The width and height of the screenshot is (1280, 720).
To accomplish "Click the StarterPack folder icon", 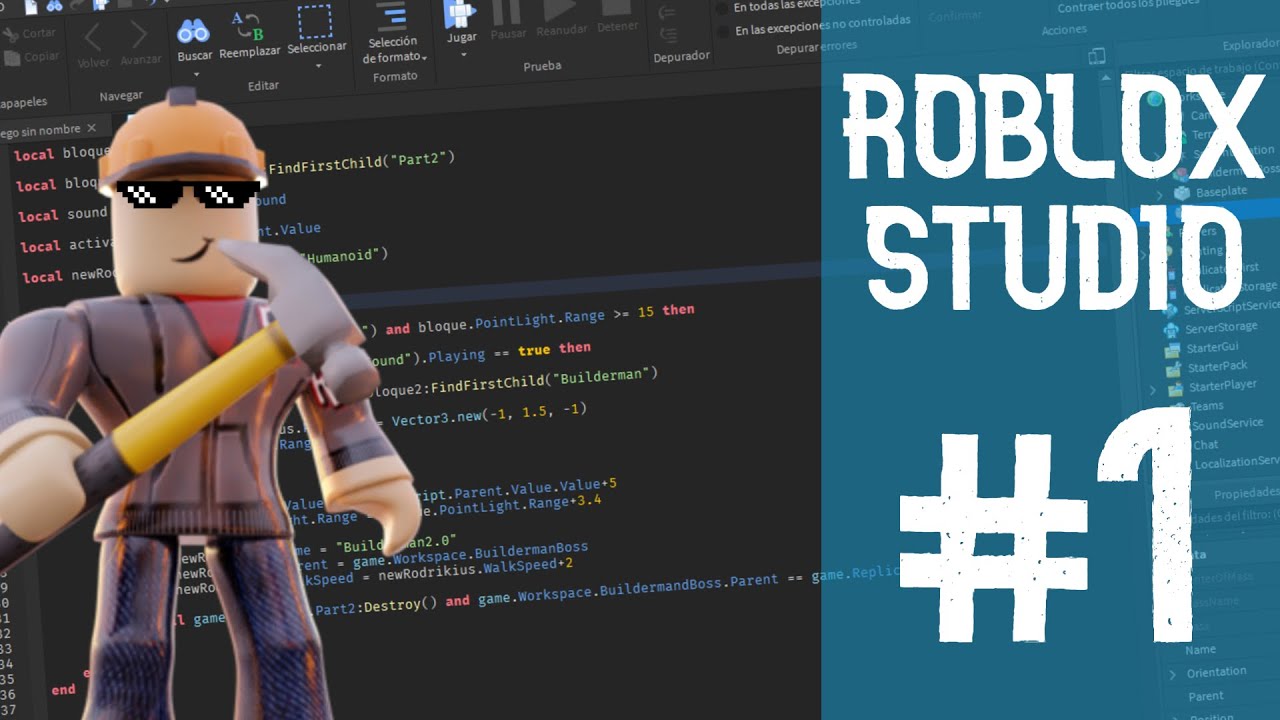I will tap(1174, 370).
